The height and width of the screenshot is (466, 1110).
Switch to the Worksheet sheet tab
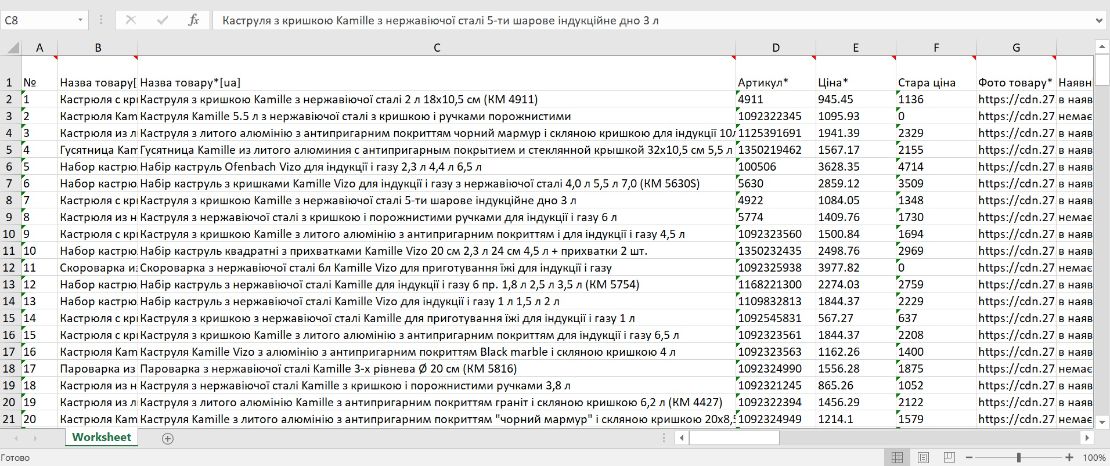point(101,438)
